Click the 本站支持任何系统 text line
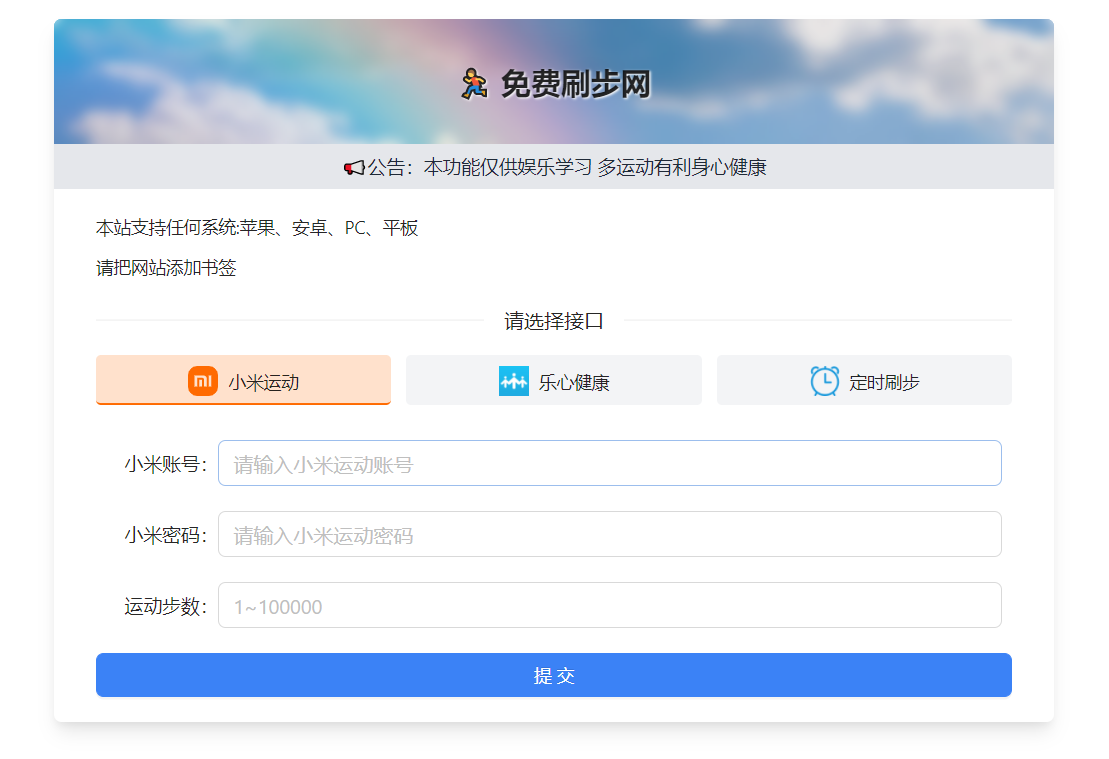The width and height of the screenshot is (1109, 759). [x=257, y=228]
